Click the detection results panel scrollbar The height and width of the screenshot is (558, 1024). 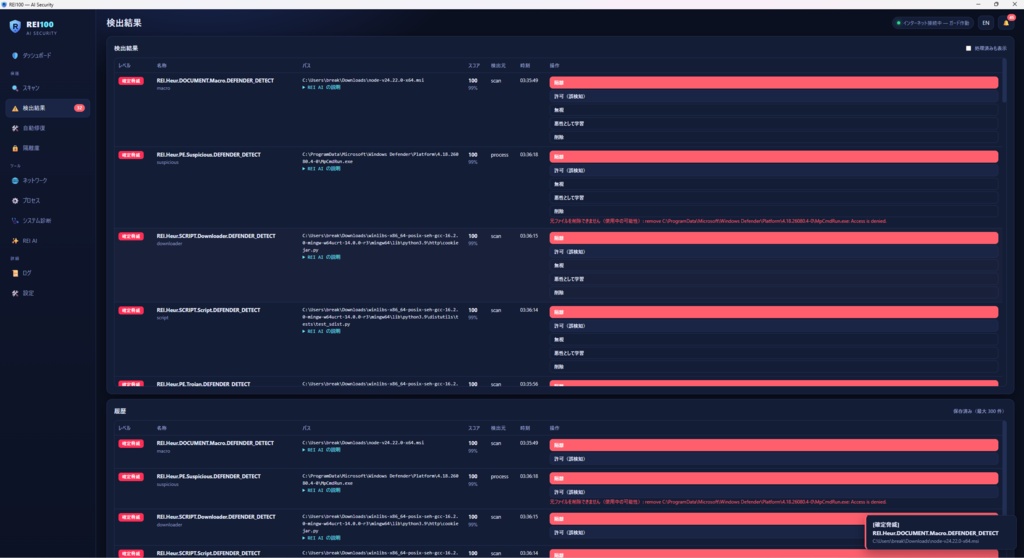pos(1004,80)
